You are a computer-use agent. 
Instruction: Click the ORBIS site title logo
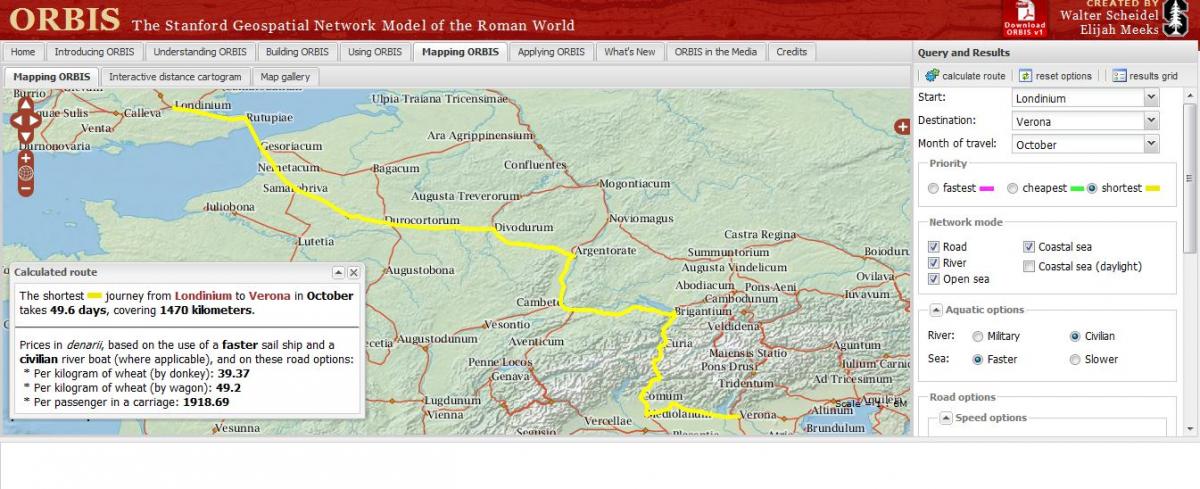66,19
